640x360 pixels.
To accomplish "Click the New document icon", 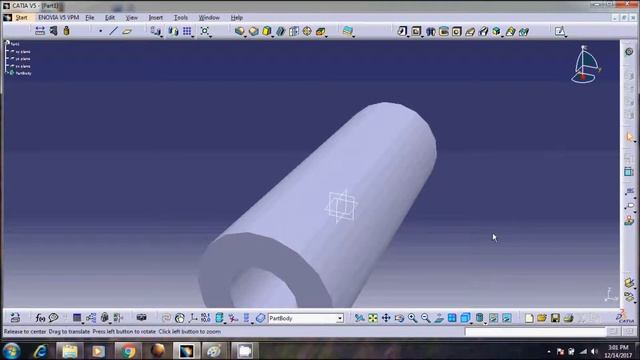I will [529, 318].
